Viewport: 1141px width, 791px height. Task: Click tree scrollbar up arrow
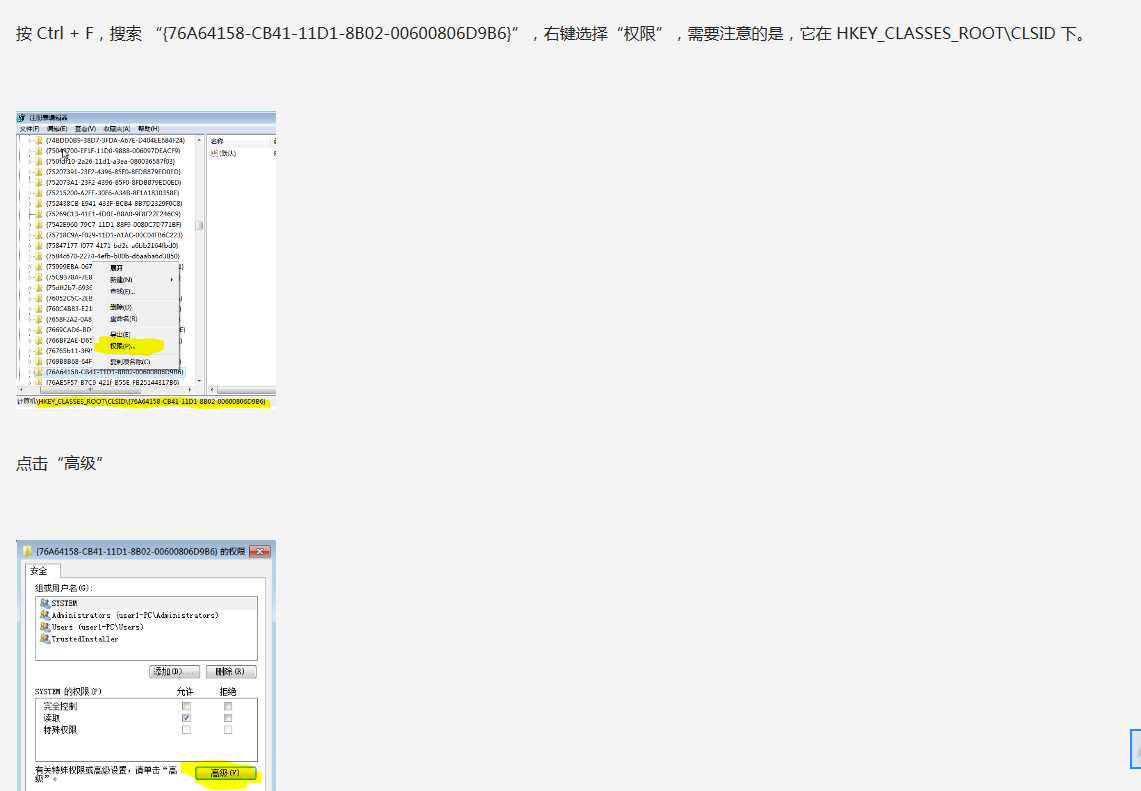199,140
